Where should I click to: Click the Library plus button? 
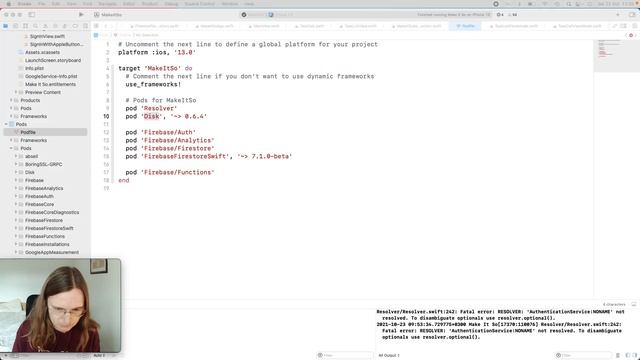point(618,15)
